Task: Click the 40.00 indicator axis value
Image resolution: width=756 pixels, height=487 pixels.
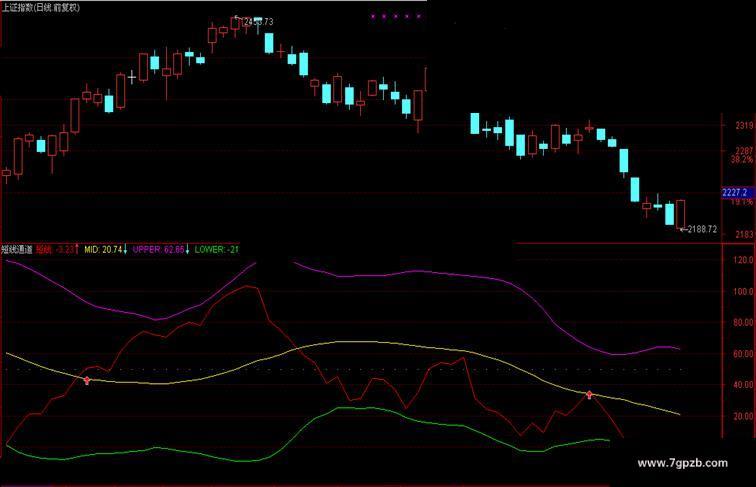Action: coord(743,384)
